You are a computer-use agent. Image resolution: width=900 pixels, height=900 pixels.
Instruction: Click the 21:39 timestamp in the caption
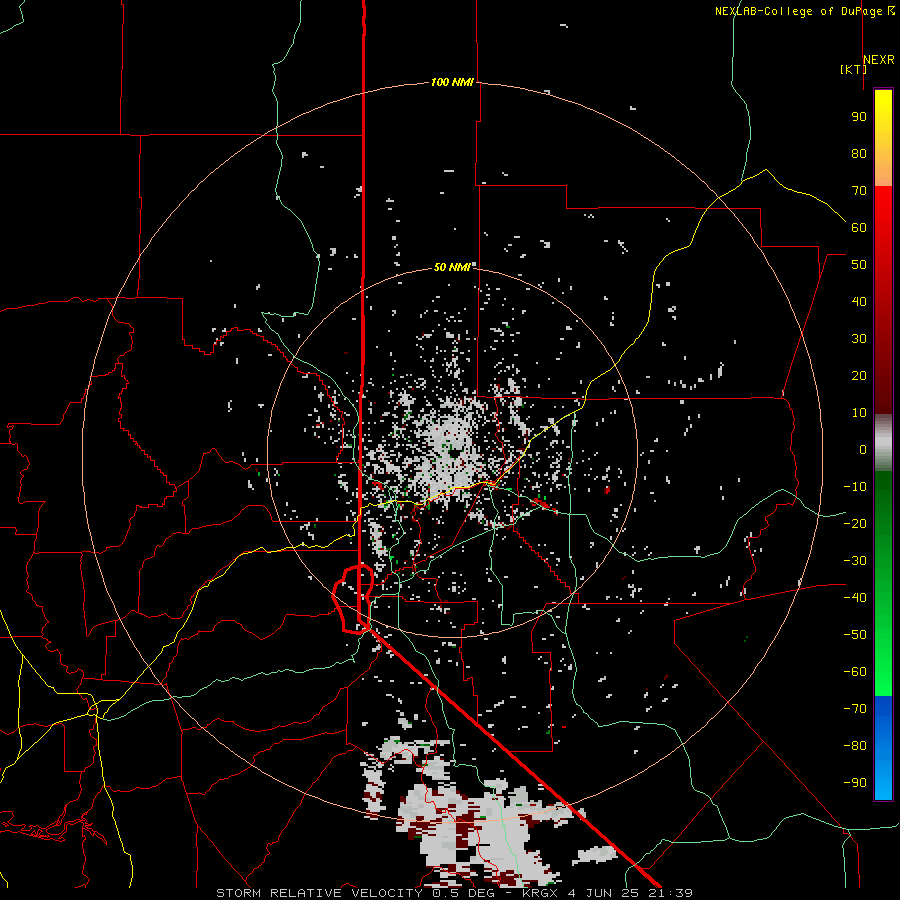pos(670,893)
